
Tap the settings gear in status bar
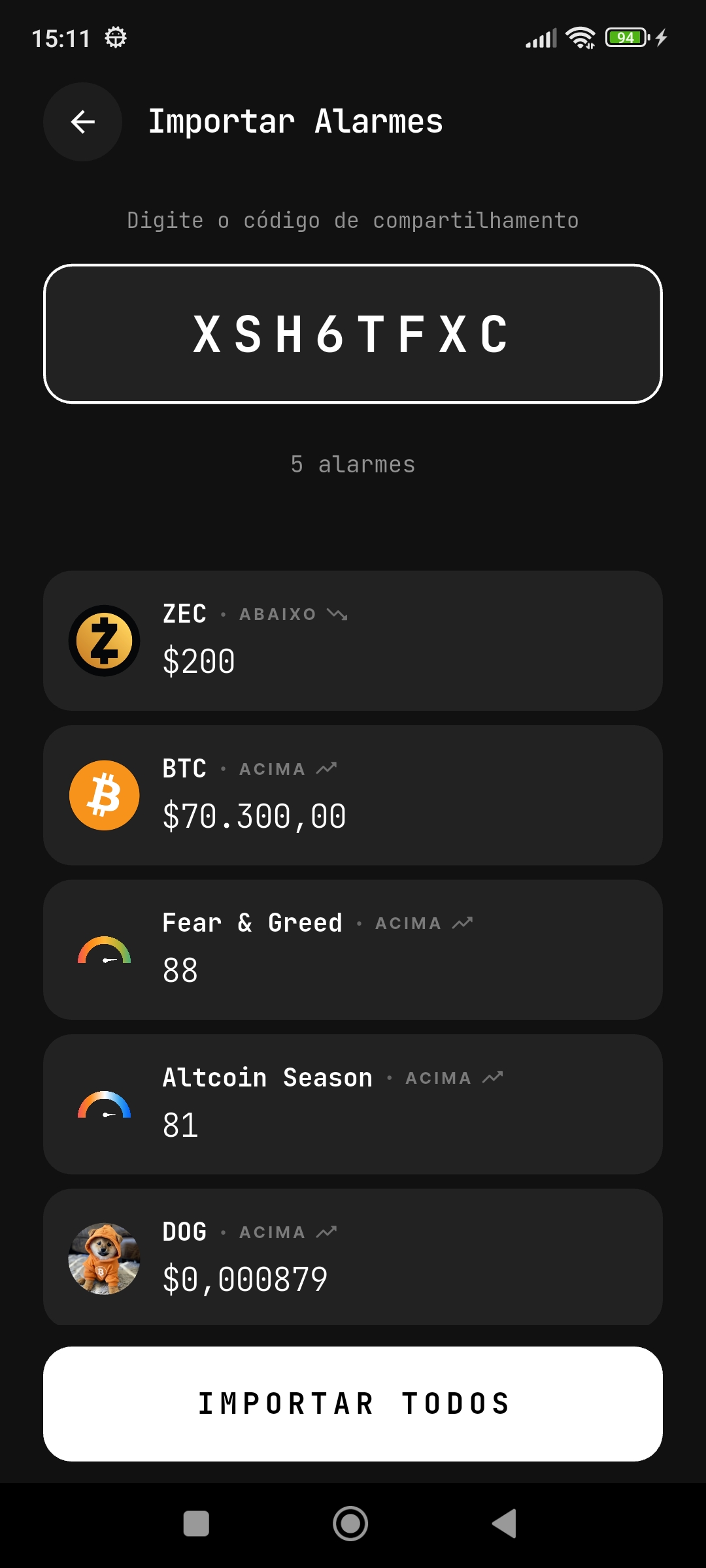(x=116, y=38)
